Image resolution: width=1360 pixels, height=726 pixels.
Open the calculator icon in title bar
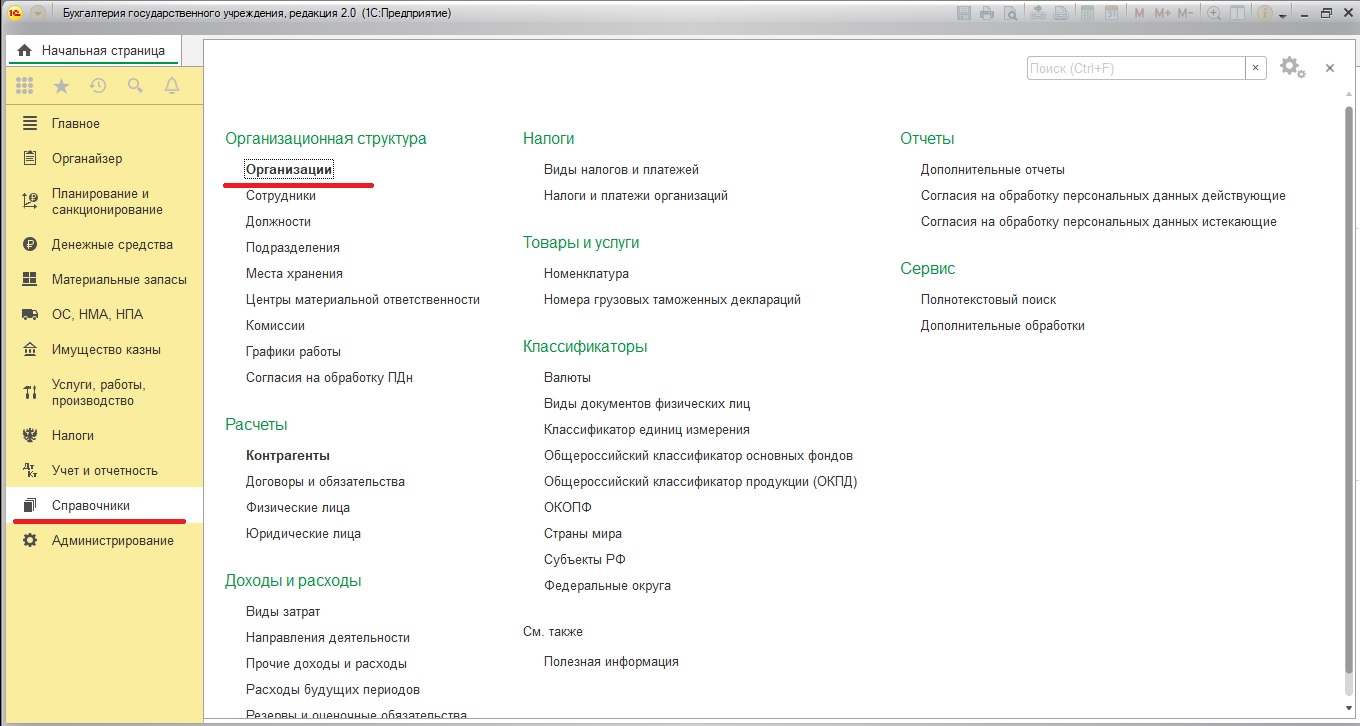coord(1089,14)
